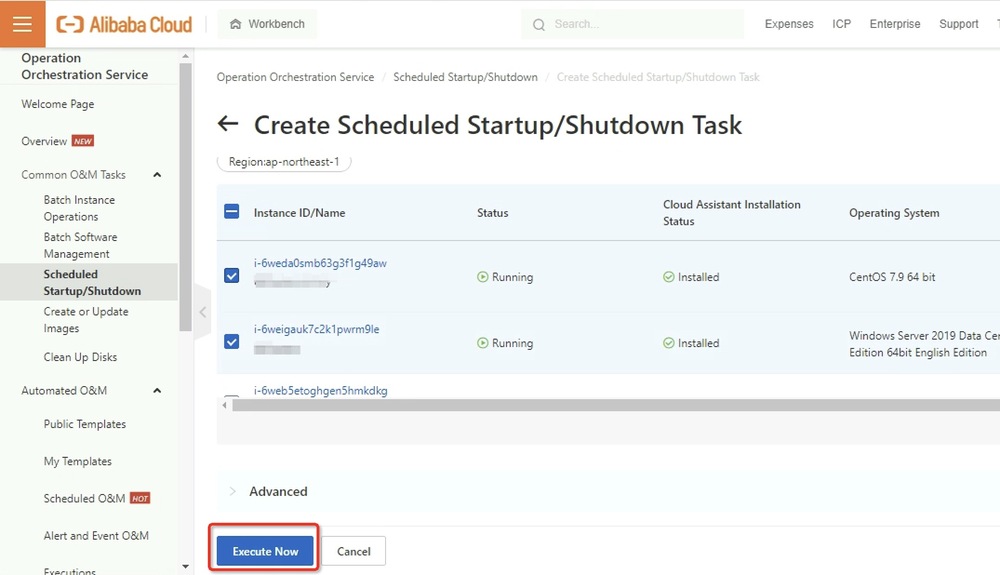Open the ICP menu
1000x575 pixels.
pos(841,24)
